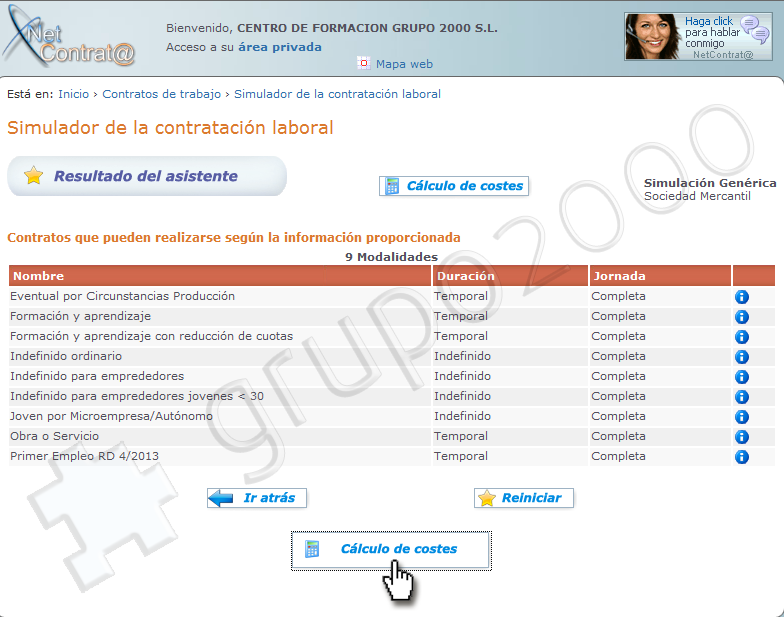The height and width of the screenshot is (617, 784).
Task: Select 'Eventual por Circunstancias Producción' name
Action: pos(122,296)
